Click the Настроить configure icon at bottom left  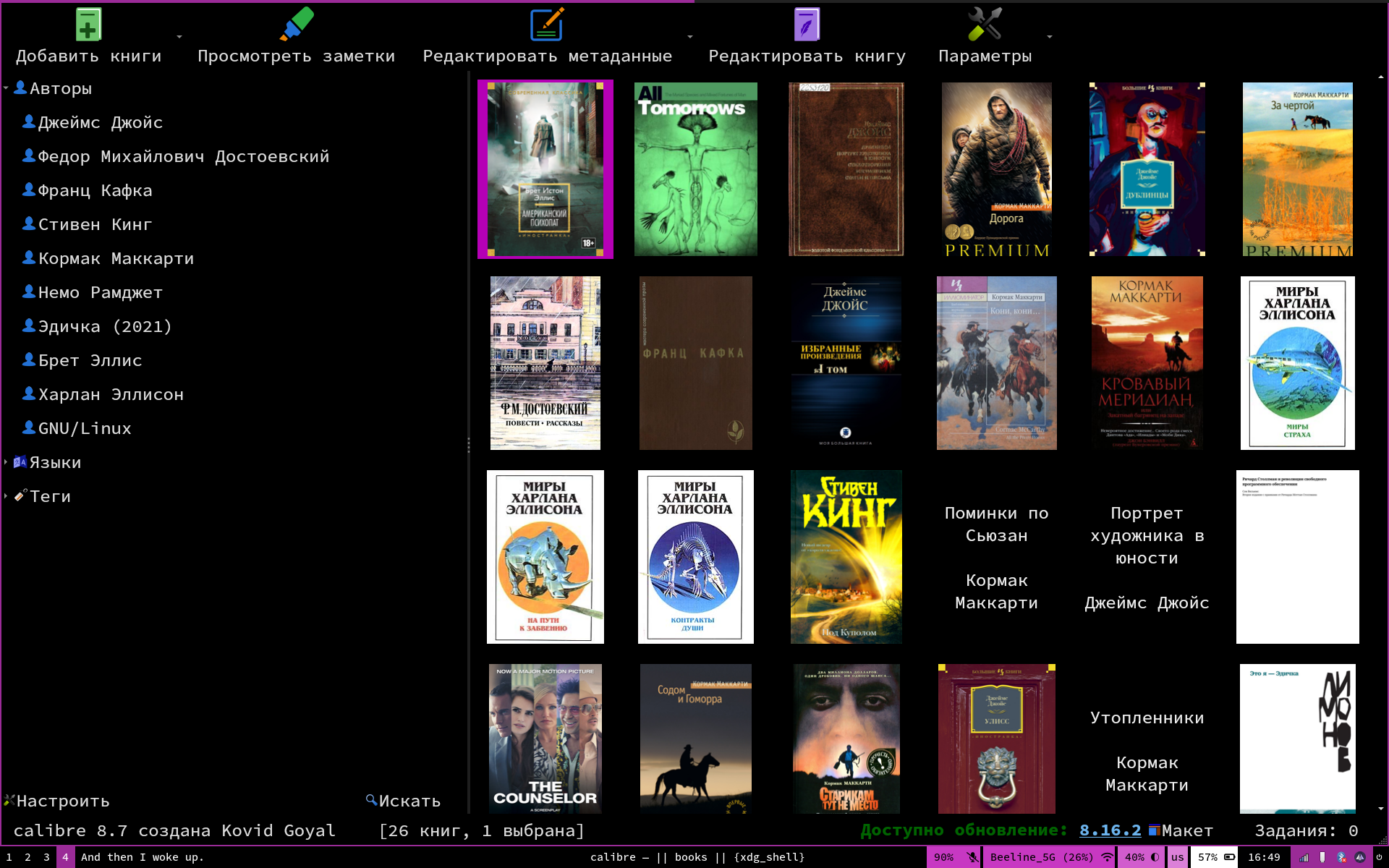tap(9, 800)
